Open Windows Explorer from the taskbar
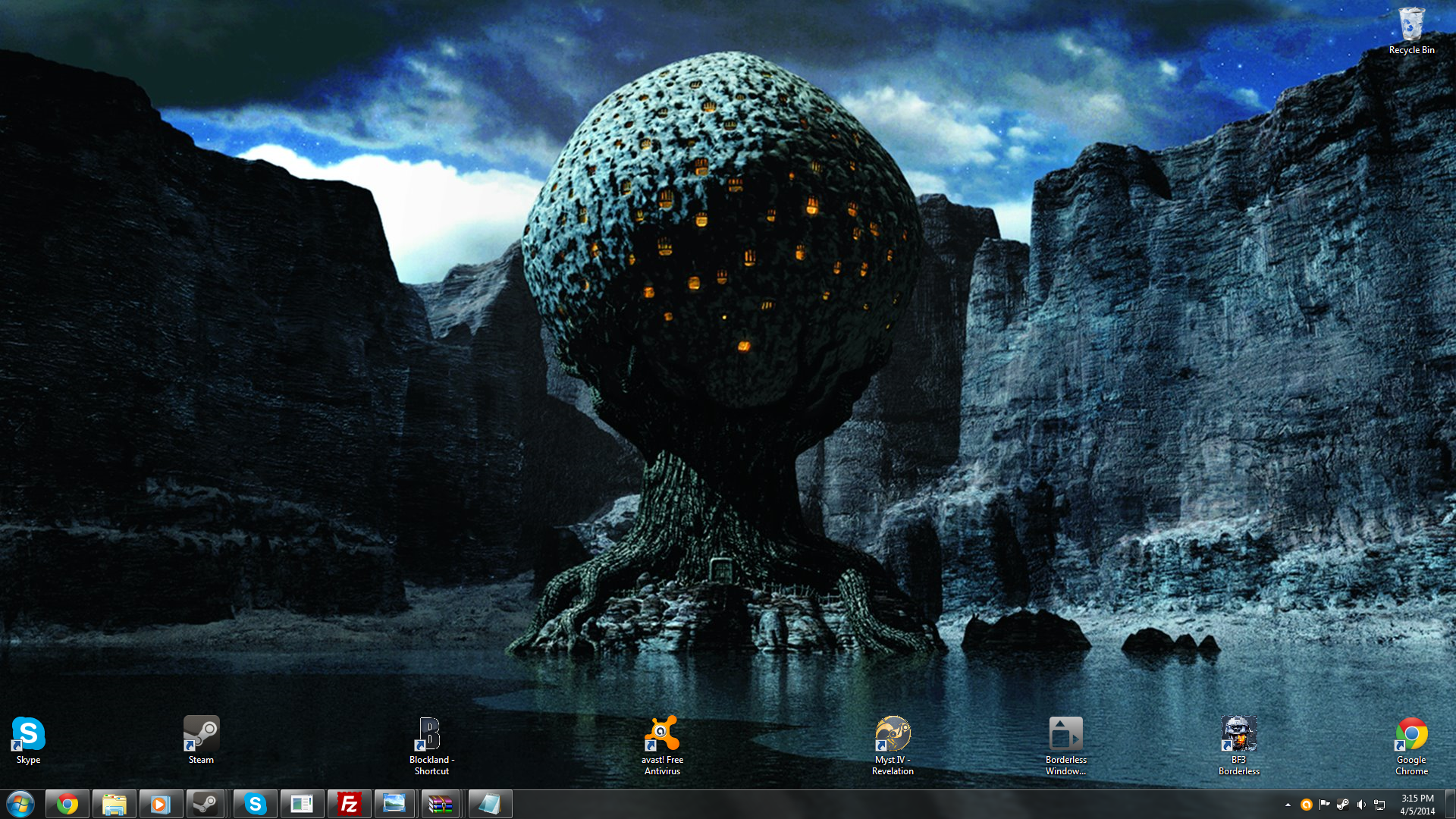This screenshot has height=819, width=1456. 115,804
